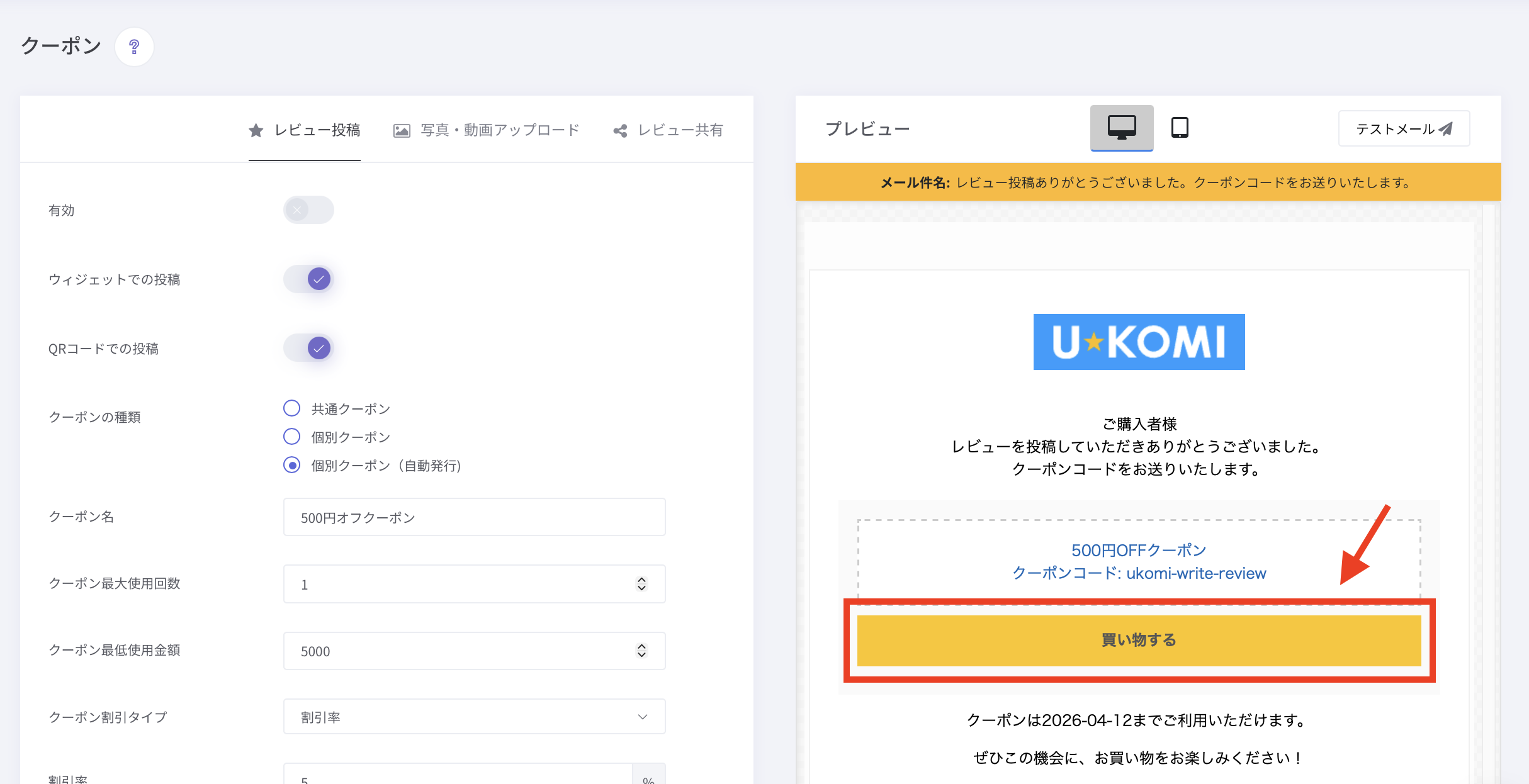Switch to tablet preview icon
This screenshot has width=1529, height=784.
coord(1179,128)
